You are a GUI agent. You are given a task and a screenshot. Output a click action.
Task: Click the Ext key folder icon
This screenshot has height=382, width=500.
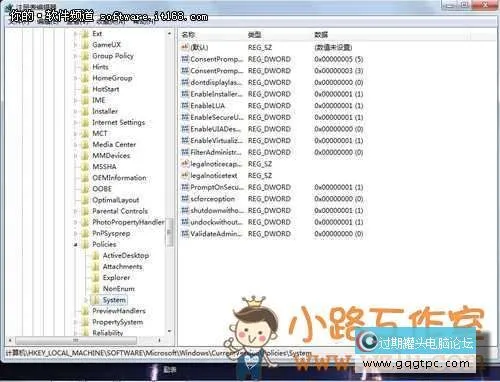(x=86, y=34)
